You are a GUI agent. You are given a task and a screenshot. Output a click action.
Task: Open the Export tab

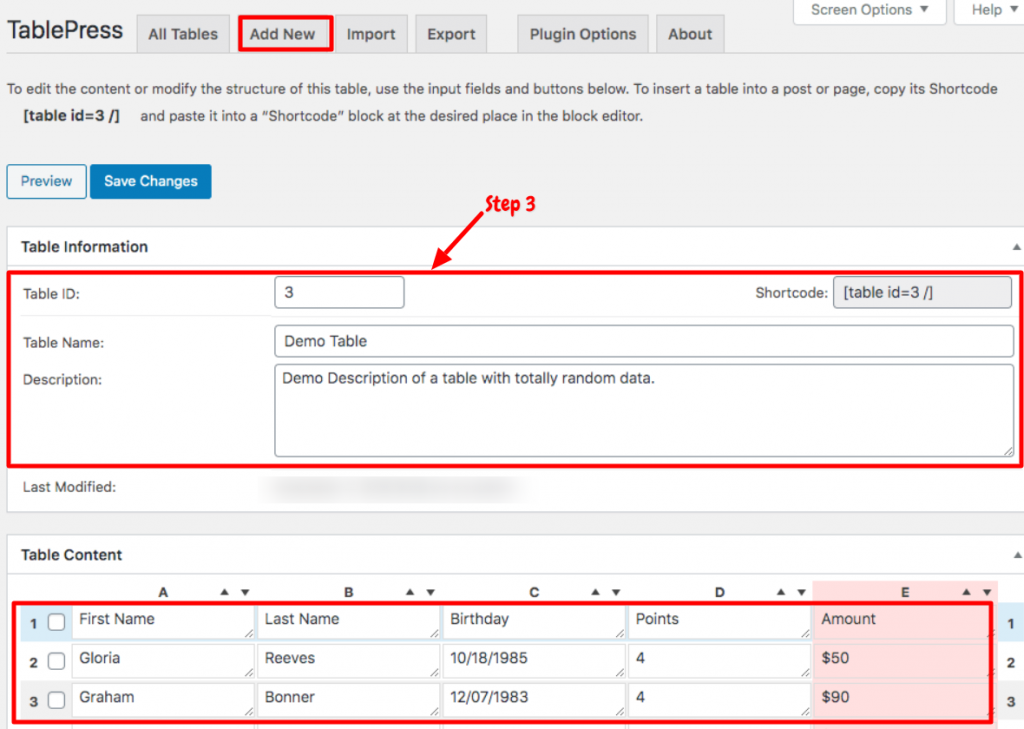click(x=451, y=34)
